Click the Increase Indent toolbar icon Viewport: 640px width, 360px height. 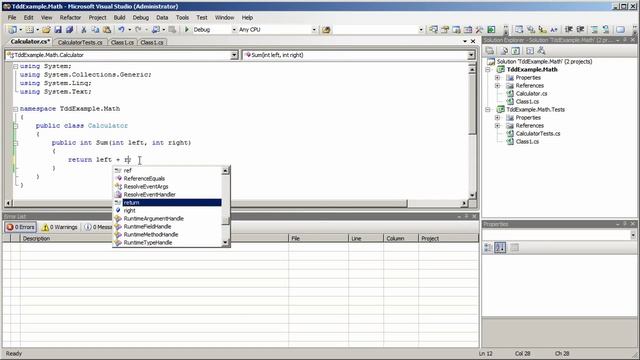tap(580, 29)
